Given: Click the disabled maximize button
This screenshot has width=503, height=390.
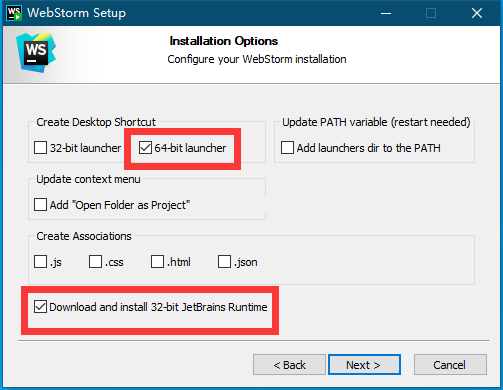Looking at the screenshot, I should tap(431, 13).
